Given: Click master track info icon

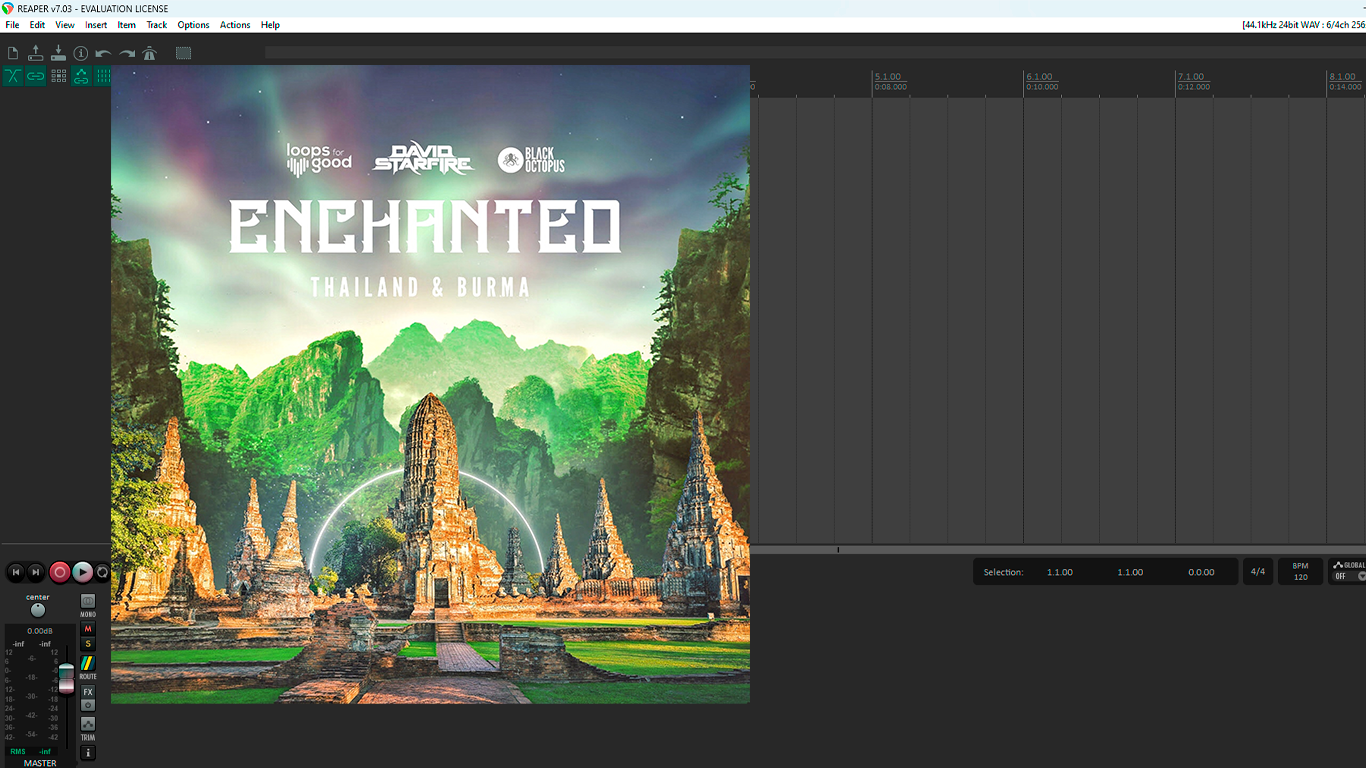Looking at the screenshot, I should click(88, 753).
